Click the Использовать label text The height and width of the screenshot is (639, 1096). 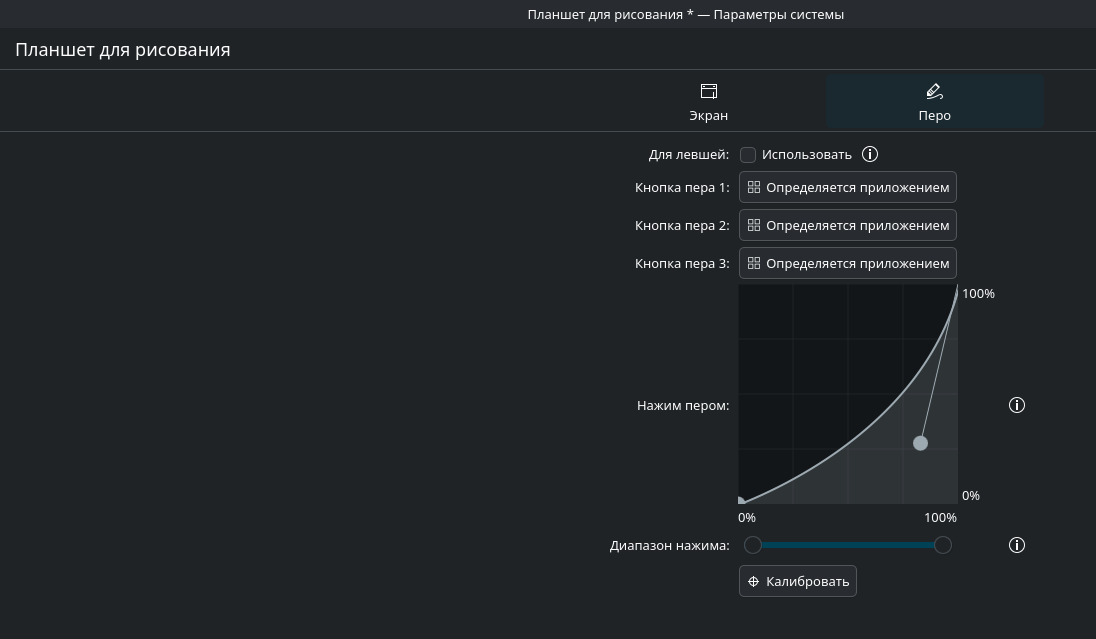click(806, 155)
